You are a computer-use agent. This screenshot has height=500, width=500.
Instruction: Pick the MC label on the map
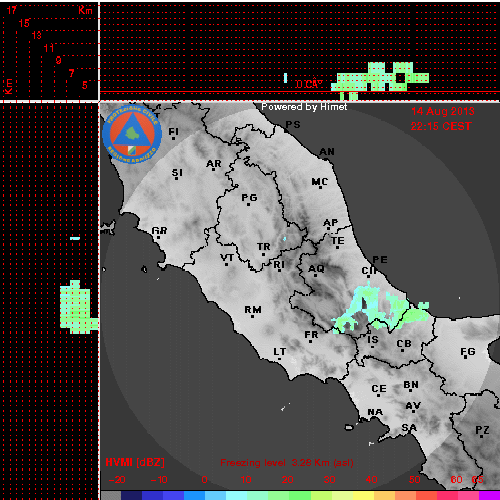pos(320,182)
